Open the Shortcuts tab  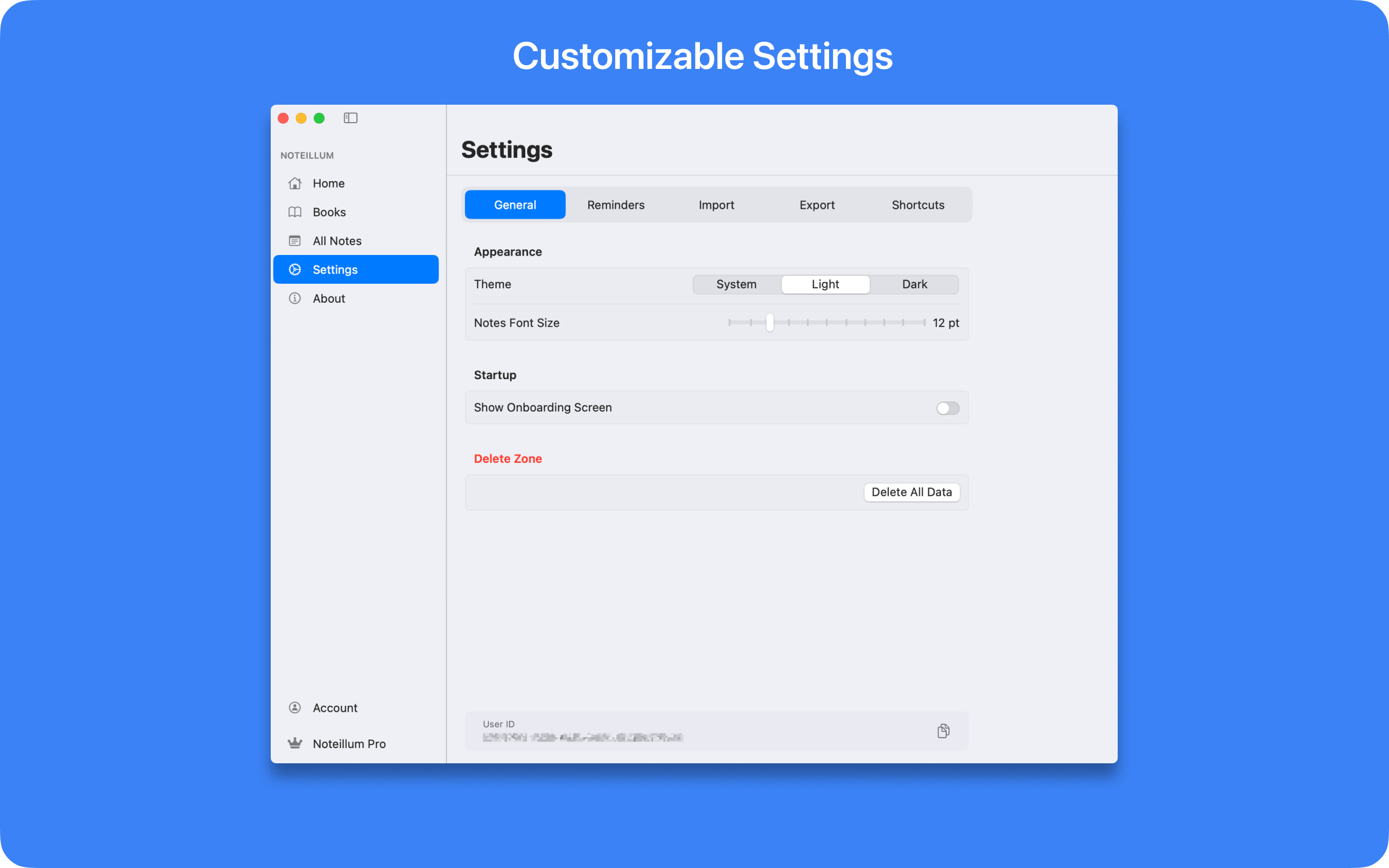coord(917,205)
